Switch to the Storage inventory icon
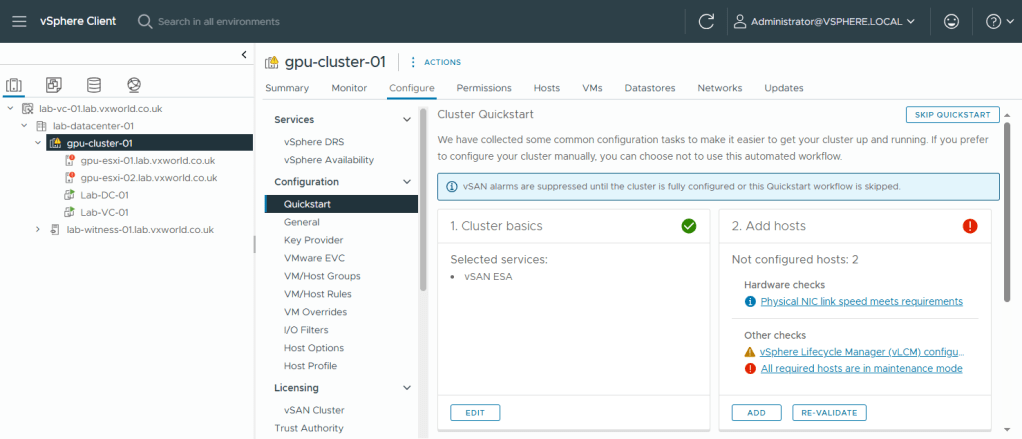1022x439 pixels. click(x=93, y=85)
